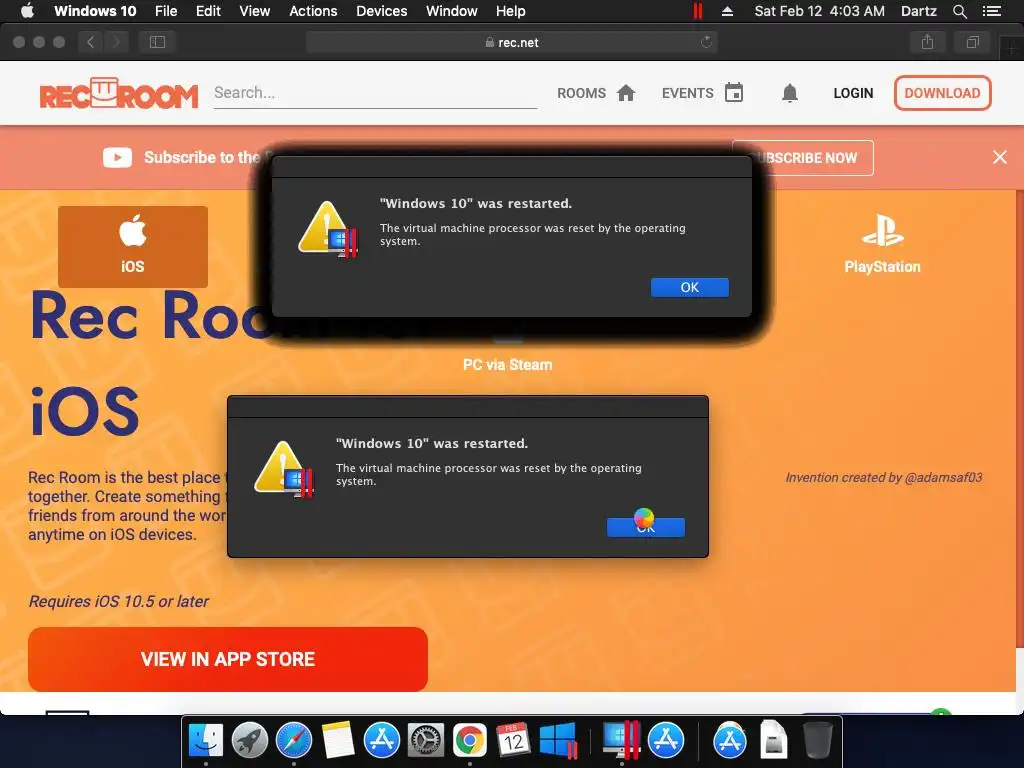Open the Windows 10 app menu
1024x768 pixels.
click(x=95, y=11)
